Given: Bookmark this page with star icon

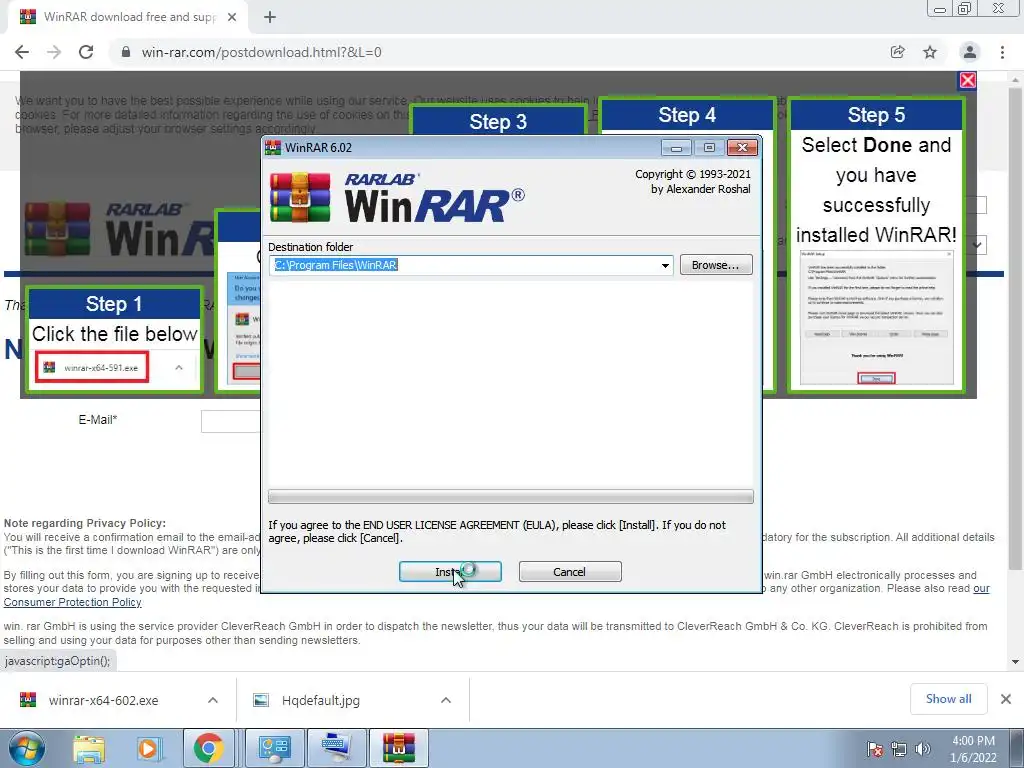Looking at the screenshot, I should tap(929, 52).
